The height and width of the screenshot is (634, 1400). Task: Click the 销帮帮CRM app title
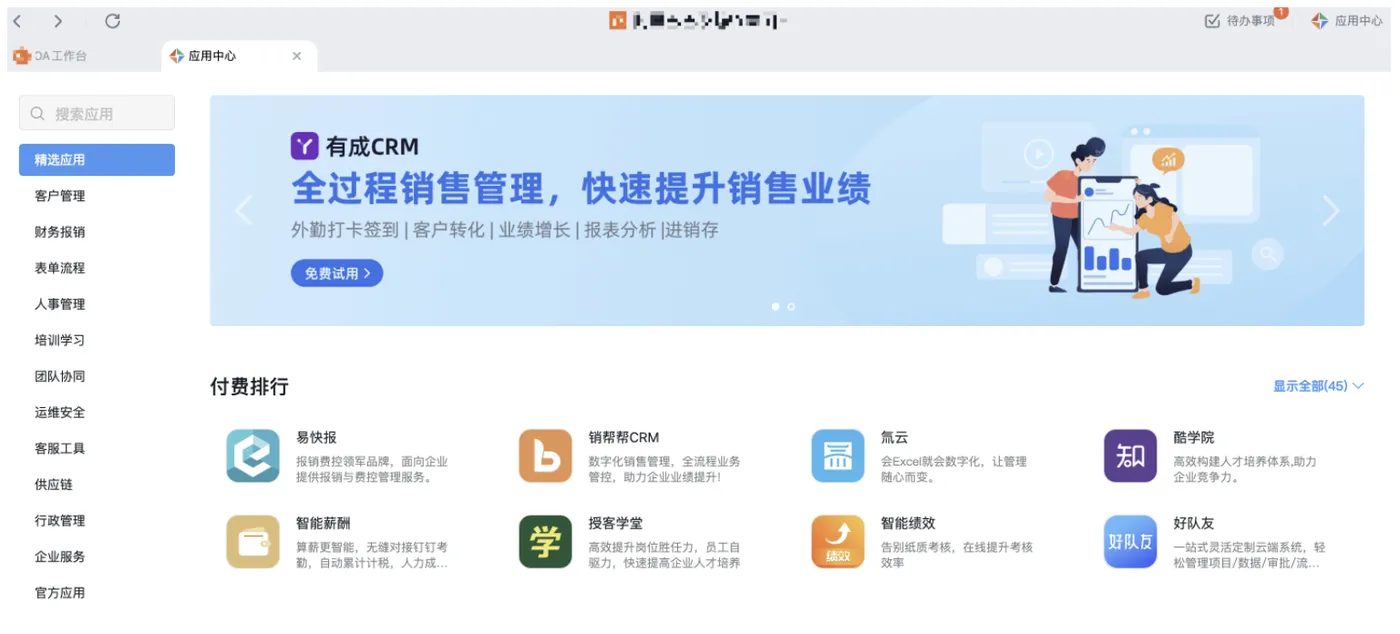click(624, 438)
